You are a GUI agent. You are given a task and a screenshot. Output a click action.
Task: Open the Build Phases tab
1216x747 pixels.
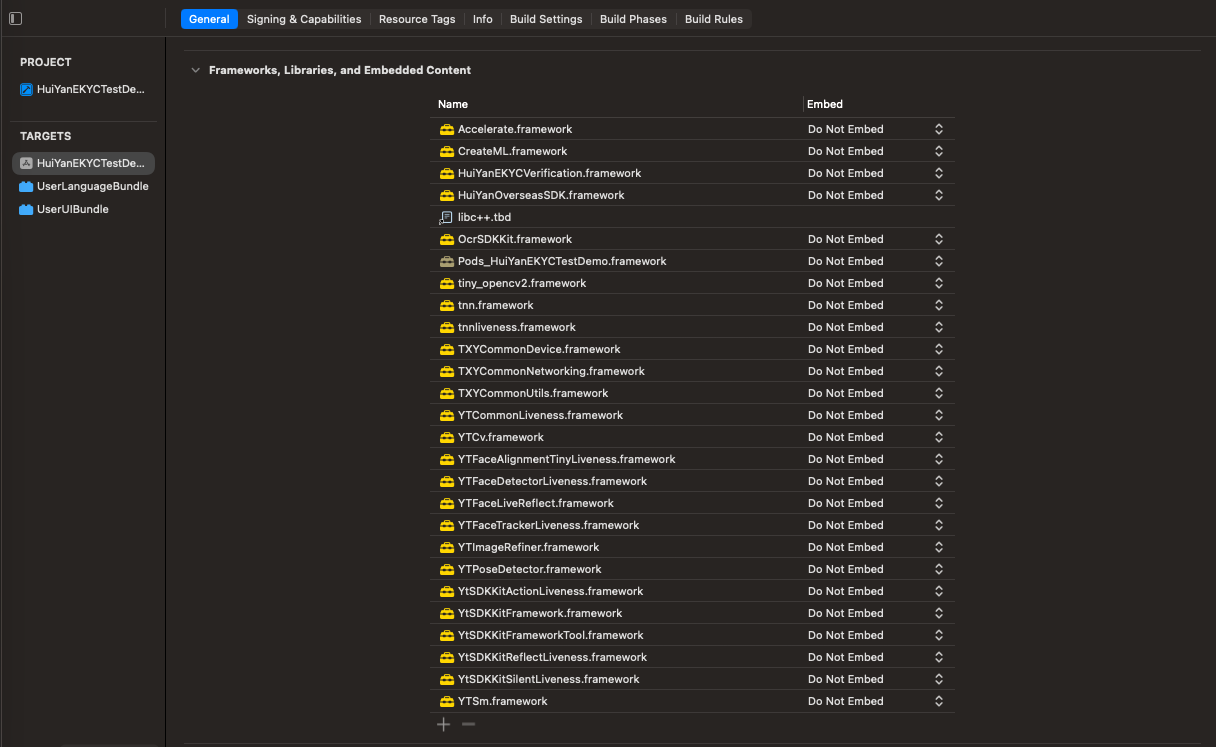click(x=633, y=19)
